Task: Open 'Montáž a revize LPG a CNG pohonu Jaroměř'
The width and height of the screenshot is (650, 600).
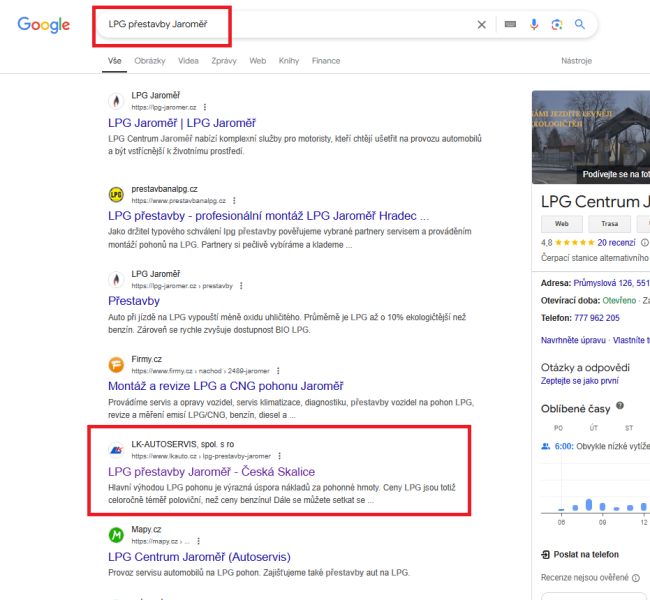Action: click(226, 386)
